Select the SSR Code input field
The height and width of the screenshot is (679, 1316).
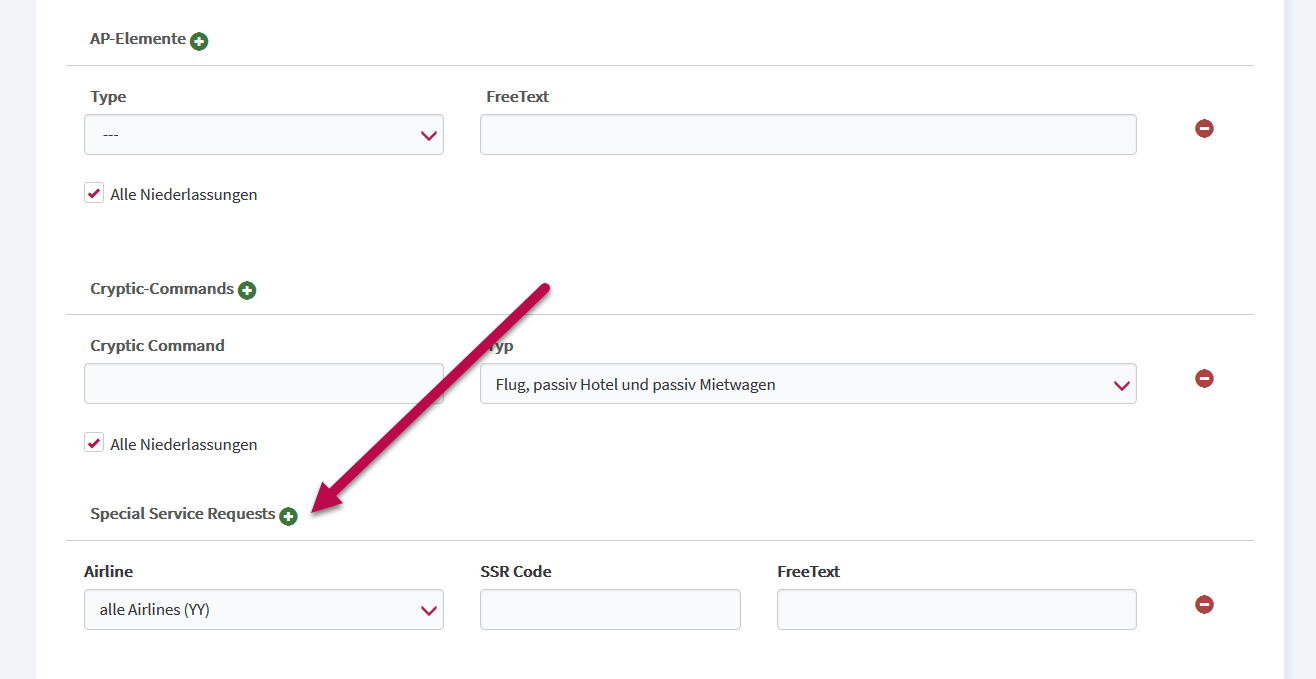[610, 609]
